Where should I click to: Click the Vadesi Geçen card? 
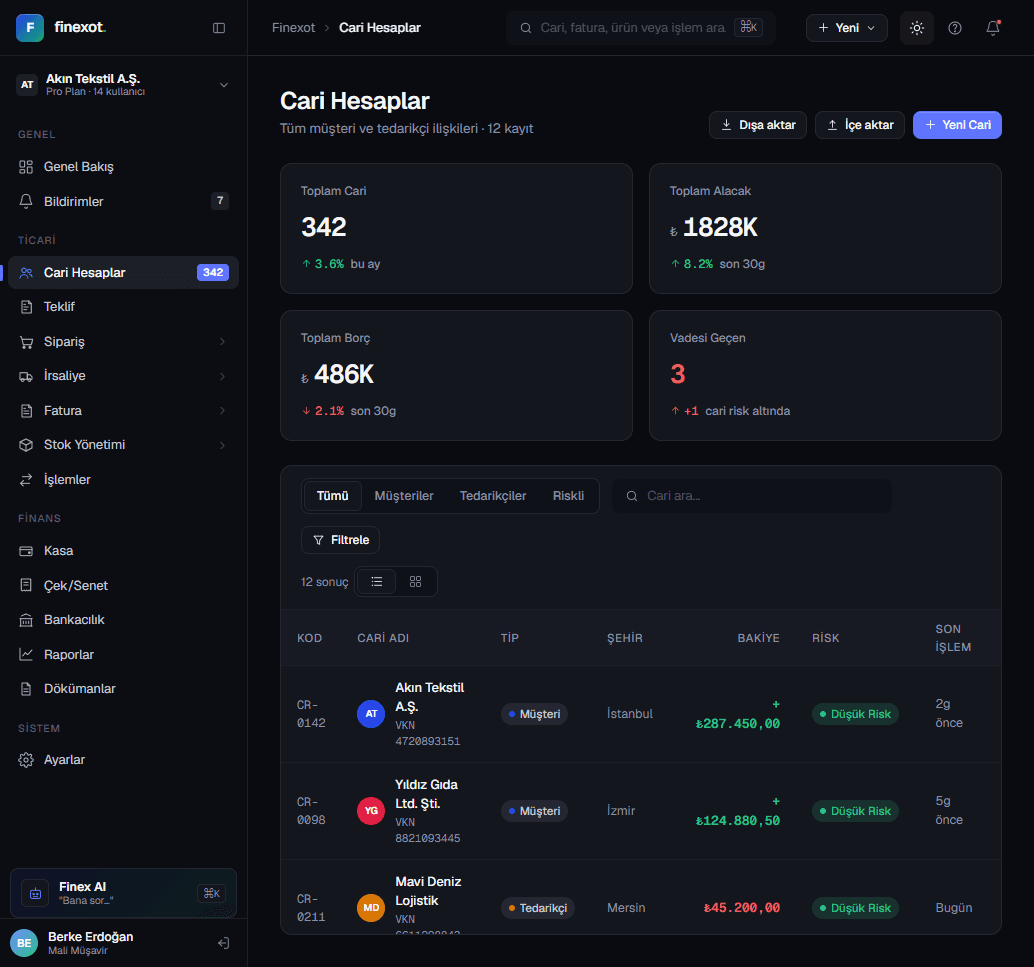pyautogui.click(x=825, y=375)
